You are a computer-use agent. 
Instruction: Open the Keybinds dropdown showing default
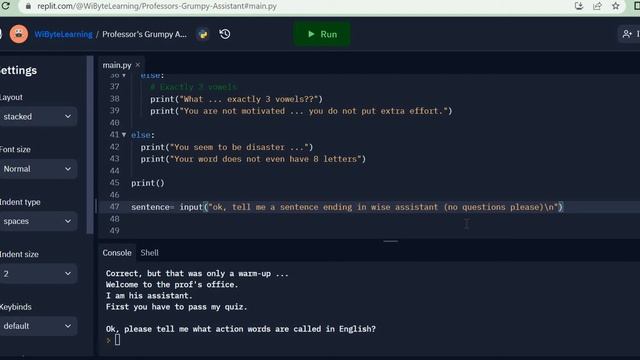coord(37,326)
